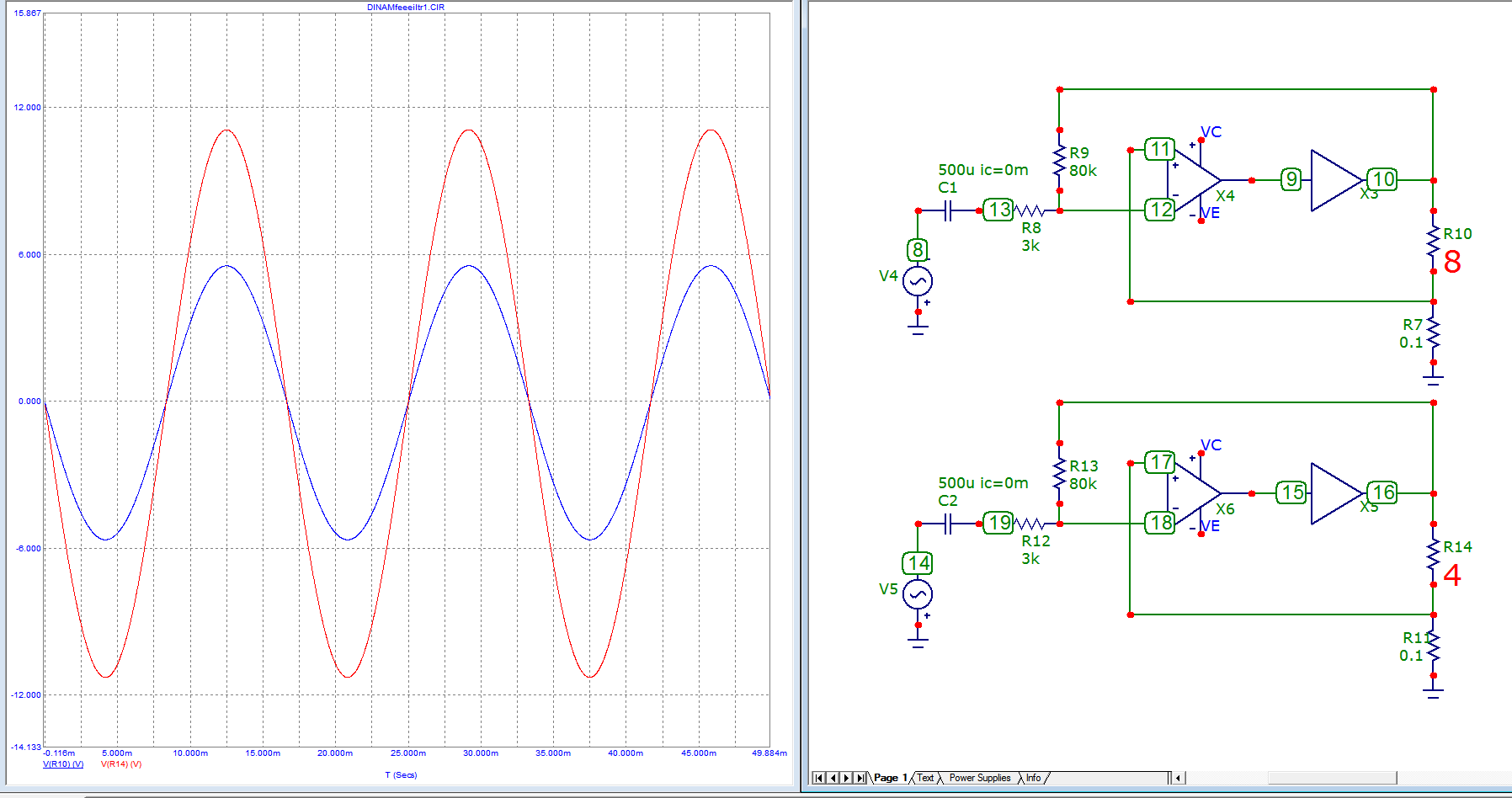Screen dimensions: 1512x798
Task: Click red value 8 beside R10
Action: coord(1452,263)
